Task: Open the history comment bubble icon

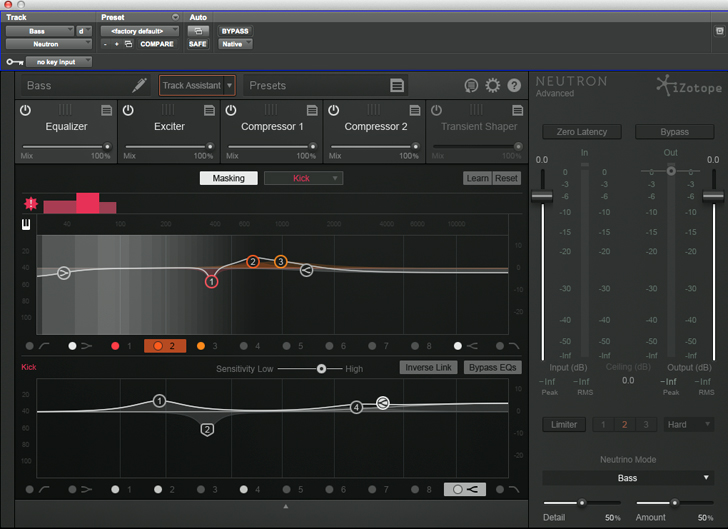Action: click(x=471, y=85)
